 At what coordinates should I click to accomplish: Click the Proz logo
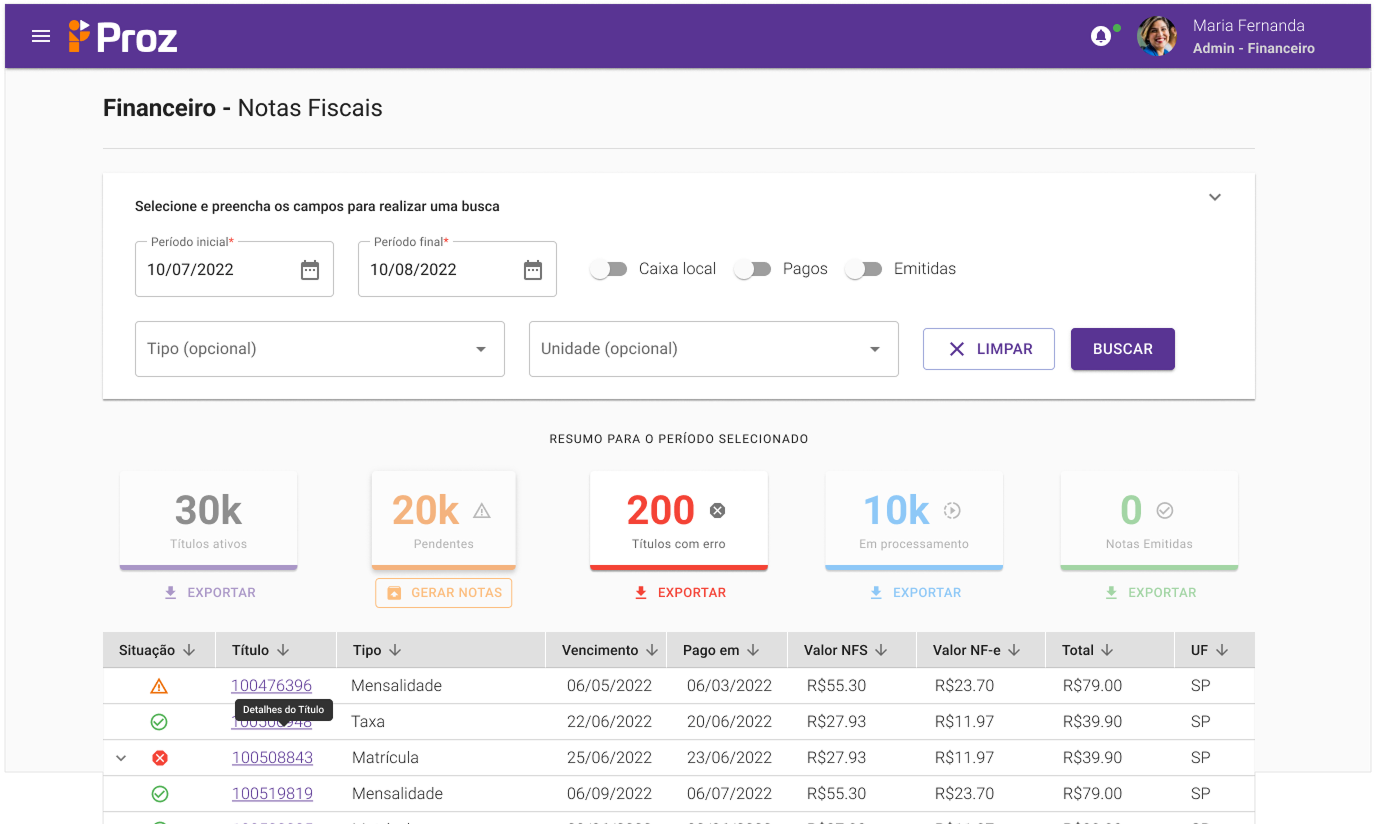123,37
